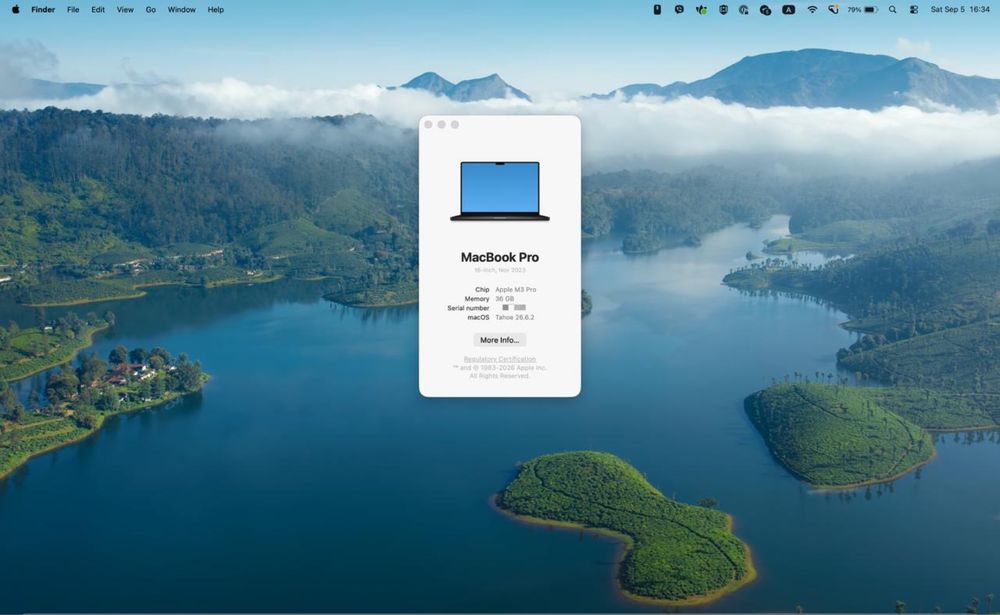Open the Regulatory Certification link
This screenshot has width=1000, height=615.
coord(499,359)
